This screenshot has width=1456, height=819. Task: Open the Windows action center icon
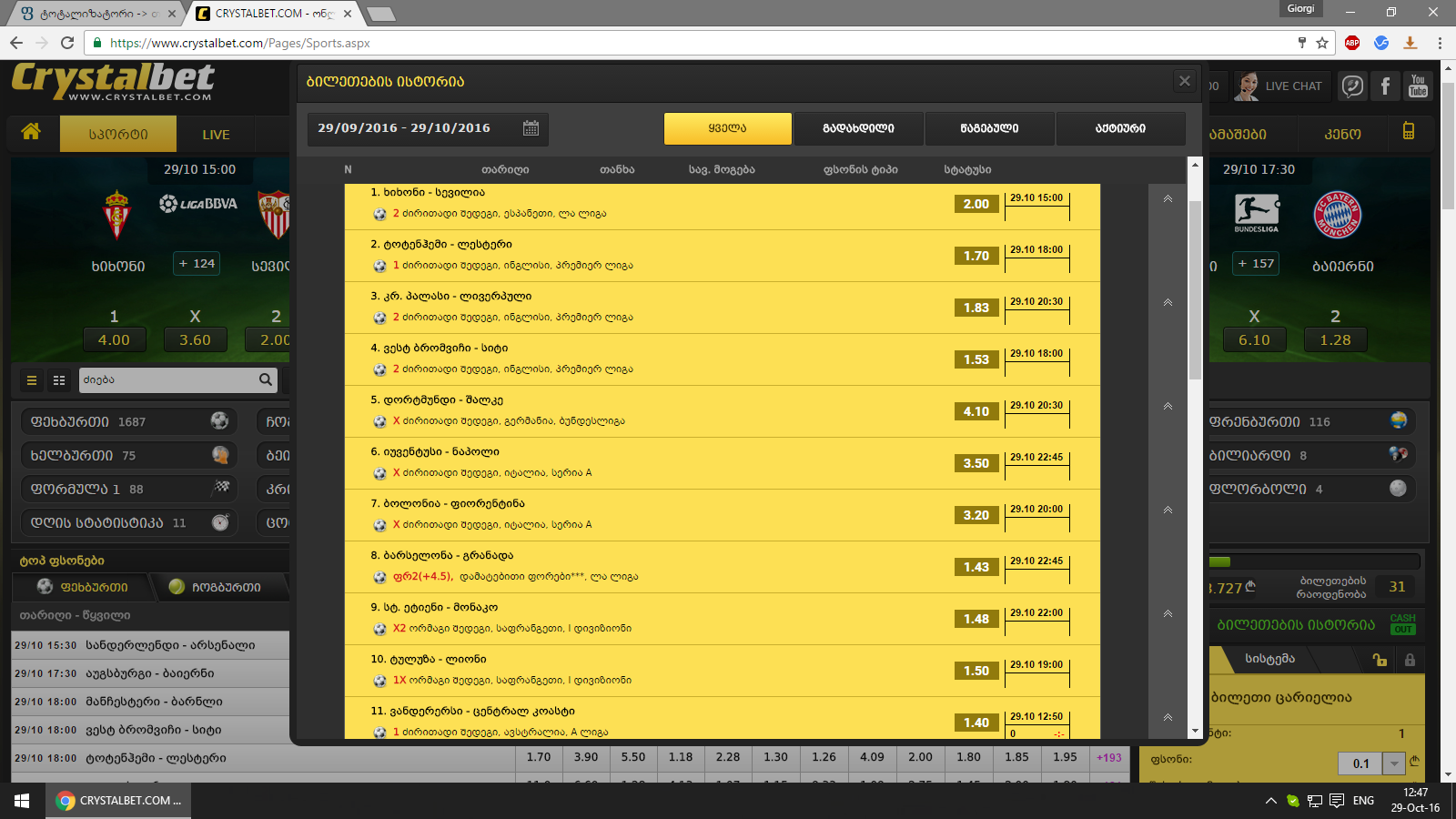tap(1337, 801)
